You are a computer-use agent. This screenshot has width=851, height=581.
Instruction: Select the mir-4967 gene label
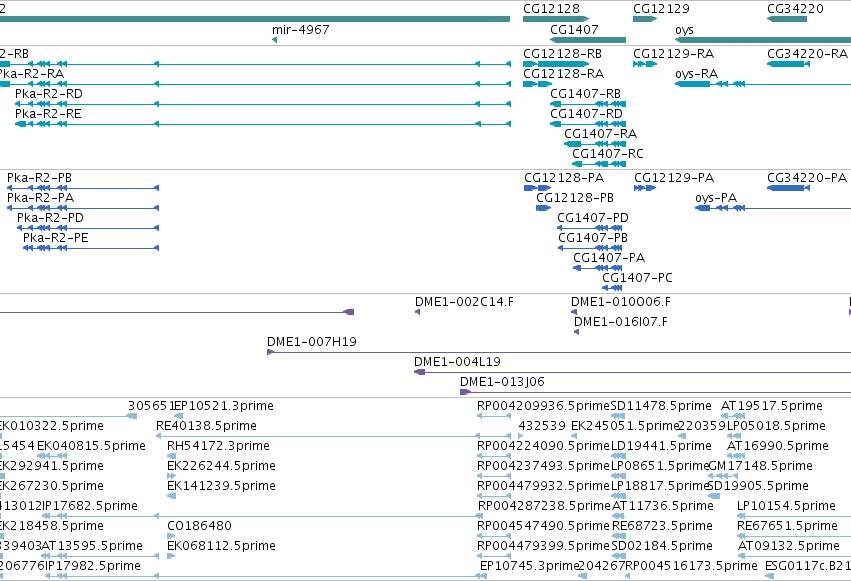301,30
